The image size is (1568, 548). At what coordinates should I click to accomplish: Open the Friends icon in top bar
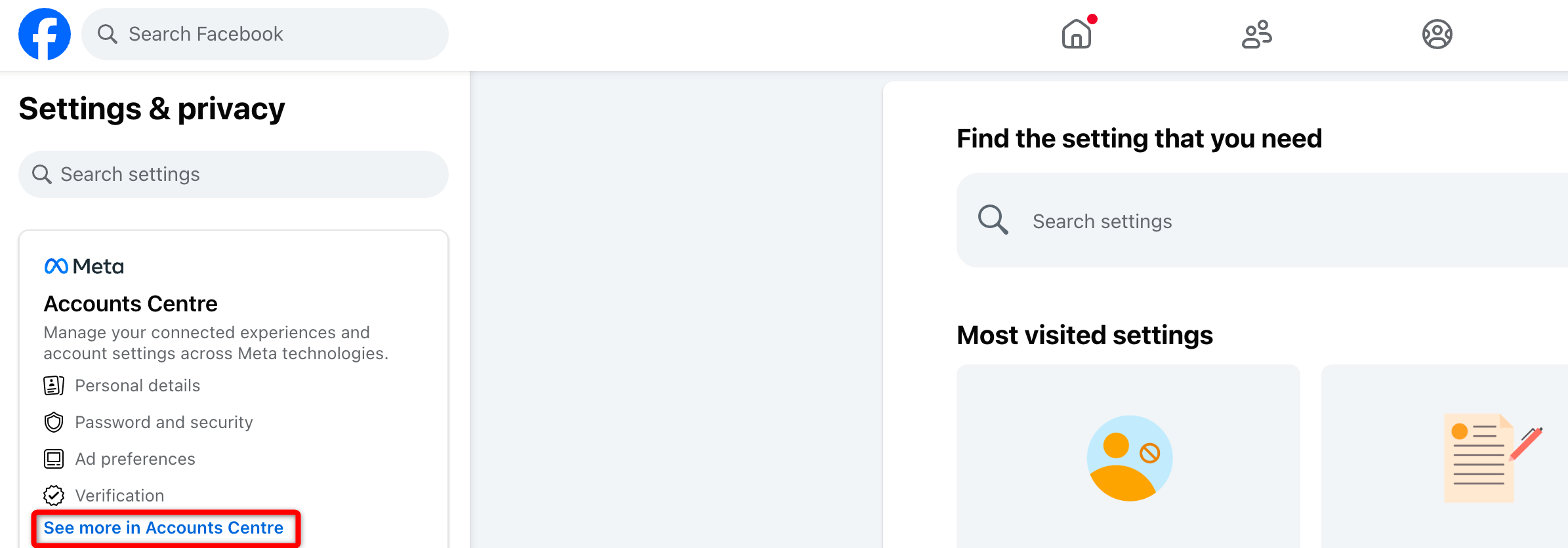pyautogui.click(x=1256, y=34)
